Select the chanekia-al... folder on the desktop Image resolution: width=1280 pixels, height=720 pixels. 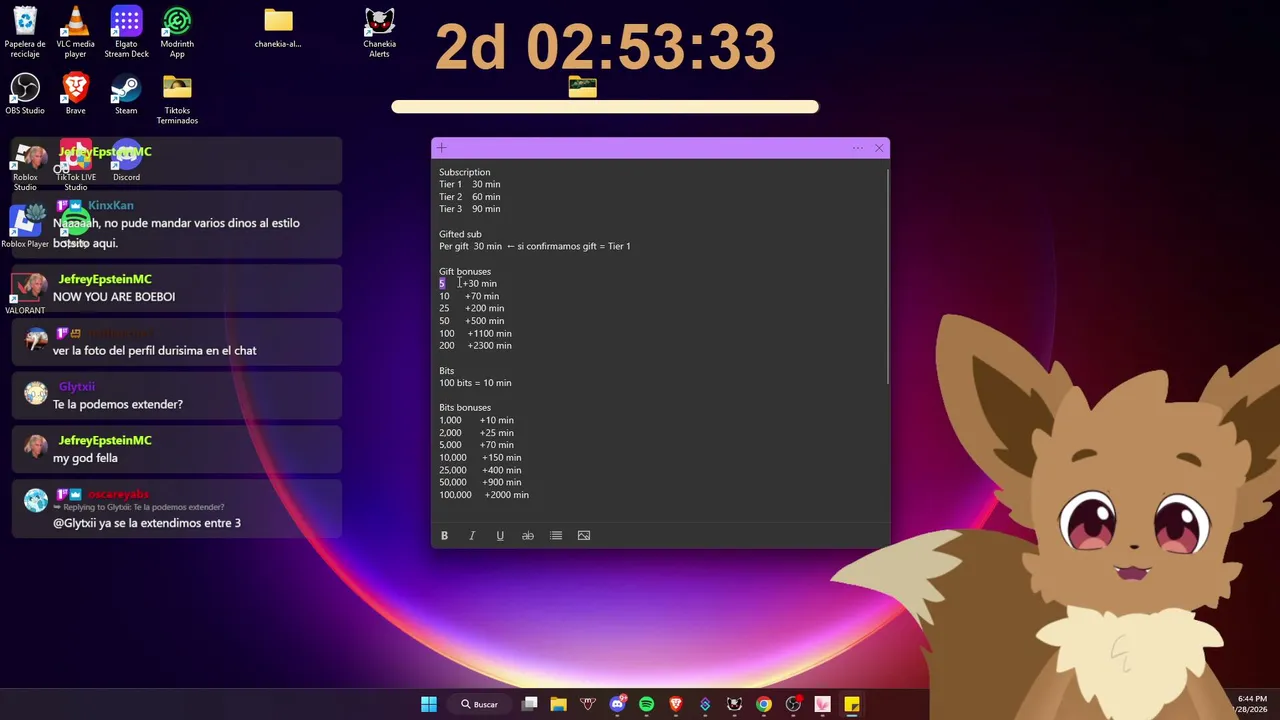coord(278,28)
